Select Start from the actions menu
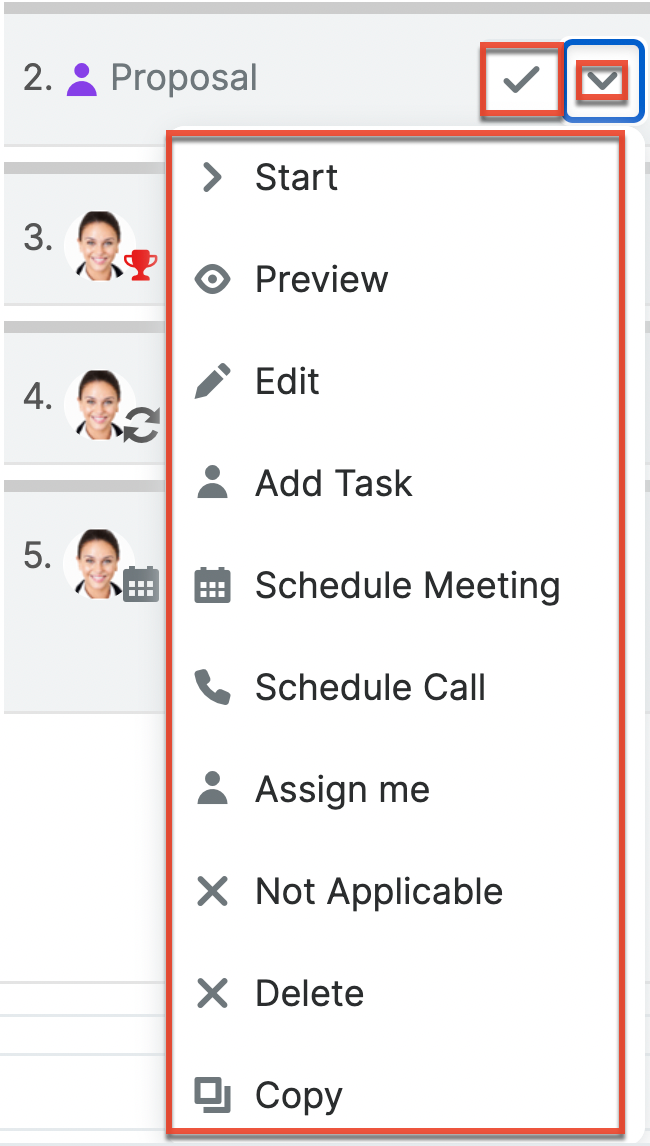Viewport: 650px width, 1146px height. [296, 178]
